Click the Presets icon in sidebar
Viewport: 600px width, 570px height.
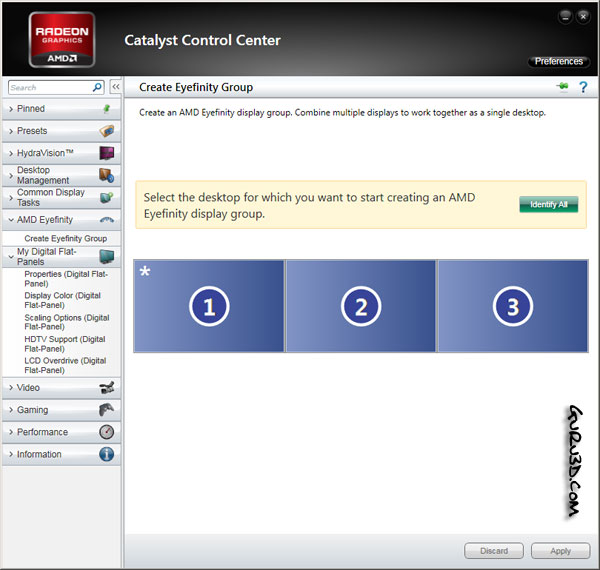pos(107,131)
